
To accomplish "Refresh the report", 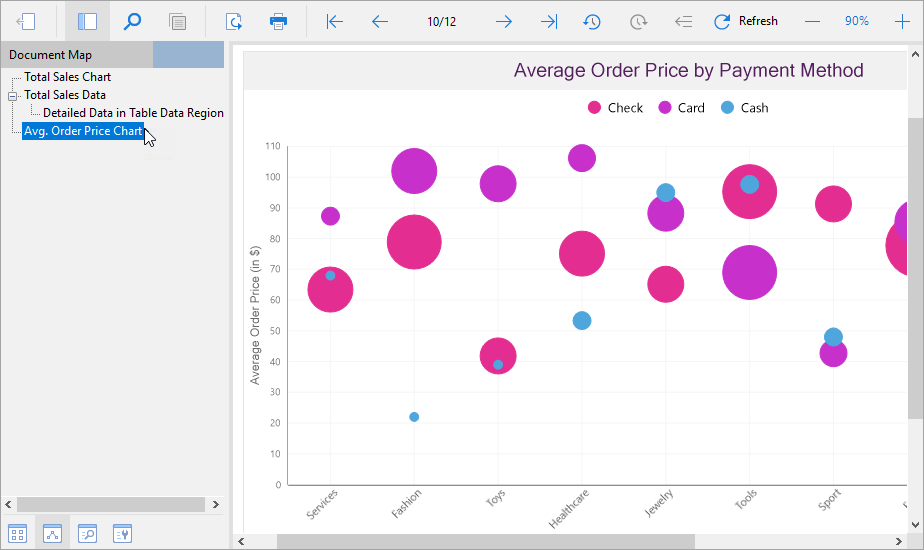I will 746,21.
